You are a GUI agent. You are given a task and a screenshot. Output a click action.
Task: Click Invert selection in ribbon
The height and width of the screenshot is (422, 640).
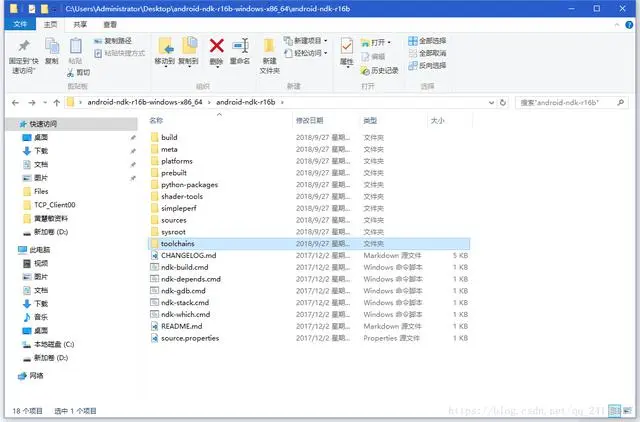427,65
